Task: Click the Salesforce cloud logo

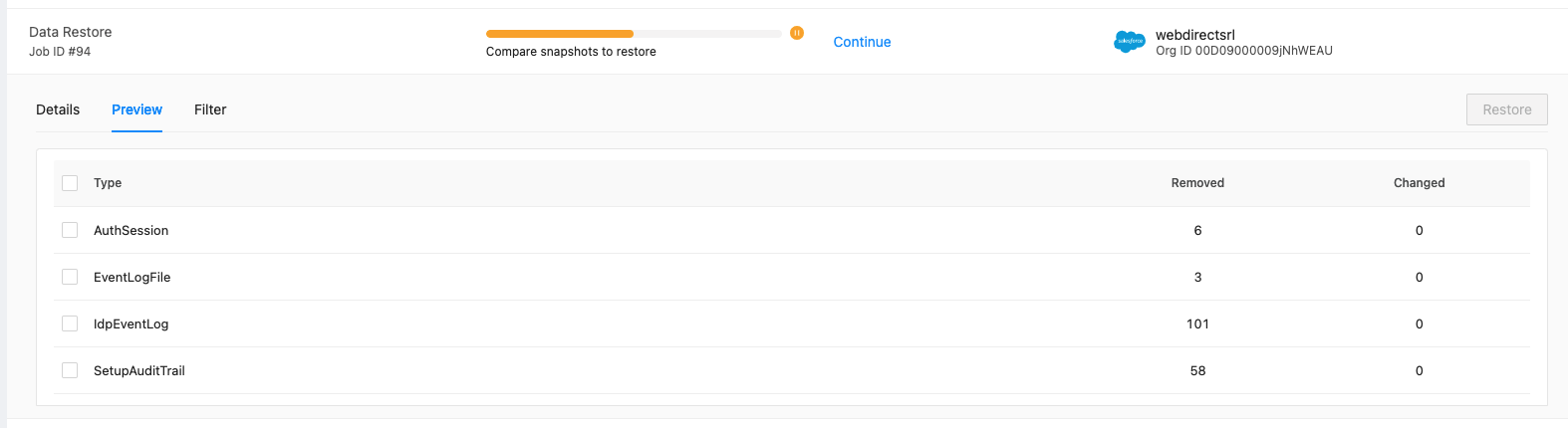Action: pos(1130,42)
